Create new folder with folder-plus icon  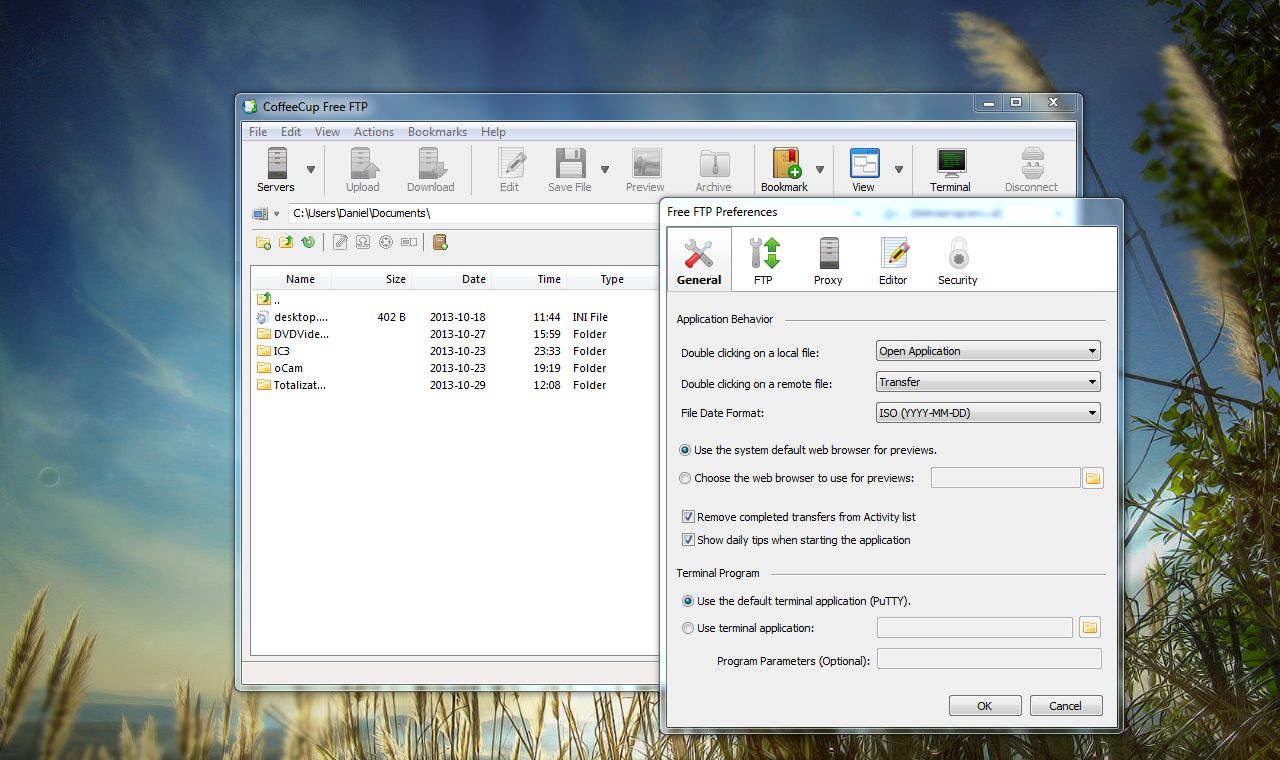click(x=264, y=242)
